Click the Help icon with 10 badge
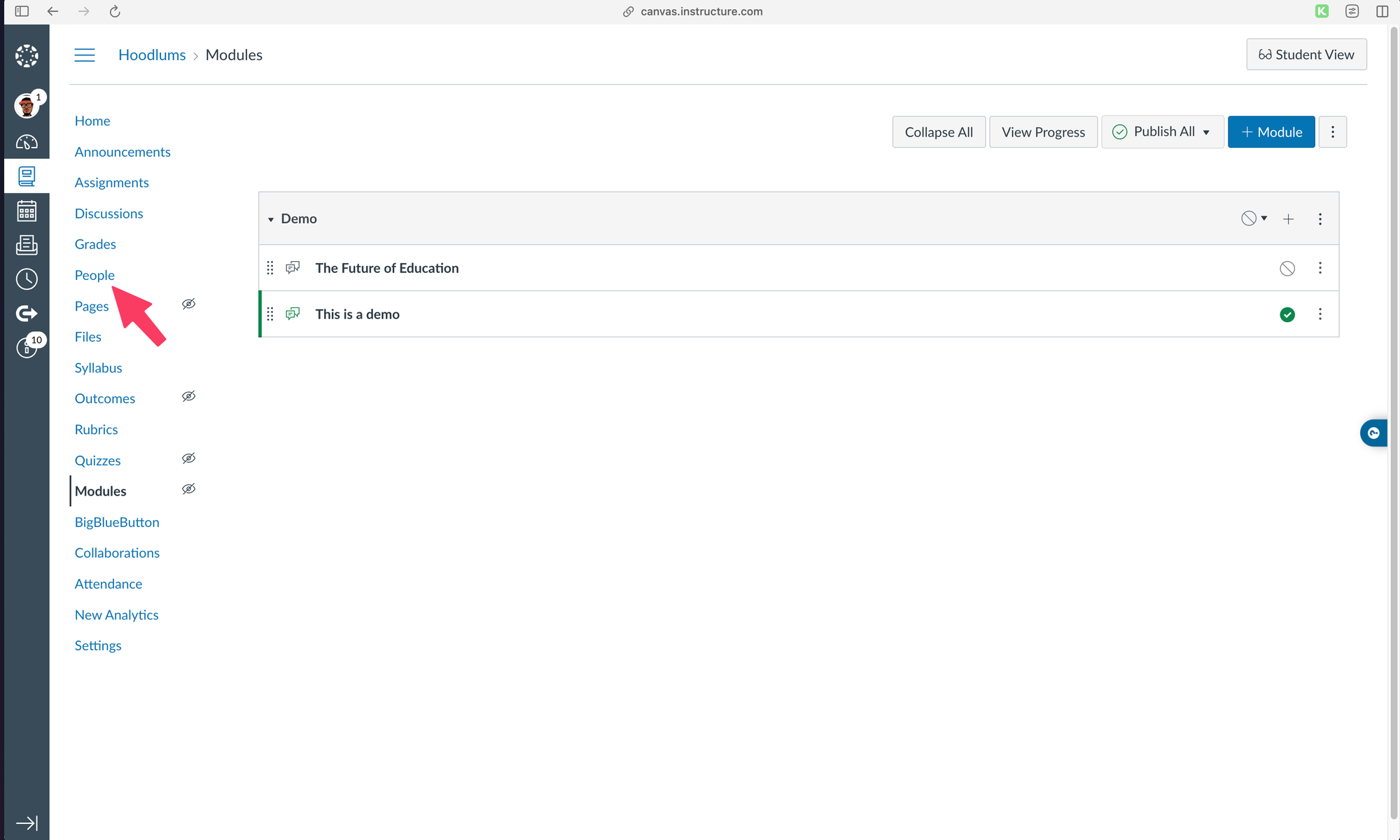Screen dimensions: 1400x840 (27, 347)
